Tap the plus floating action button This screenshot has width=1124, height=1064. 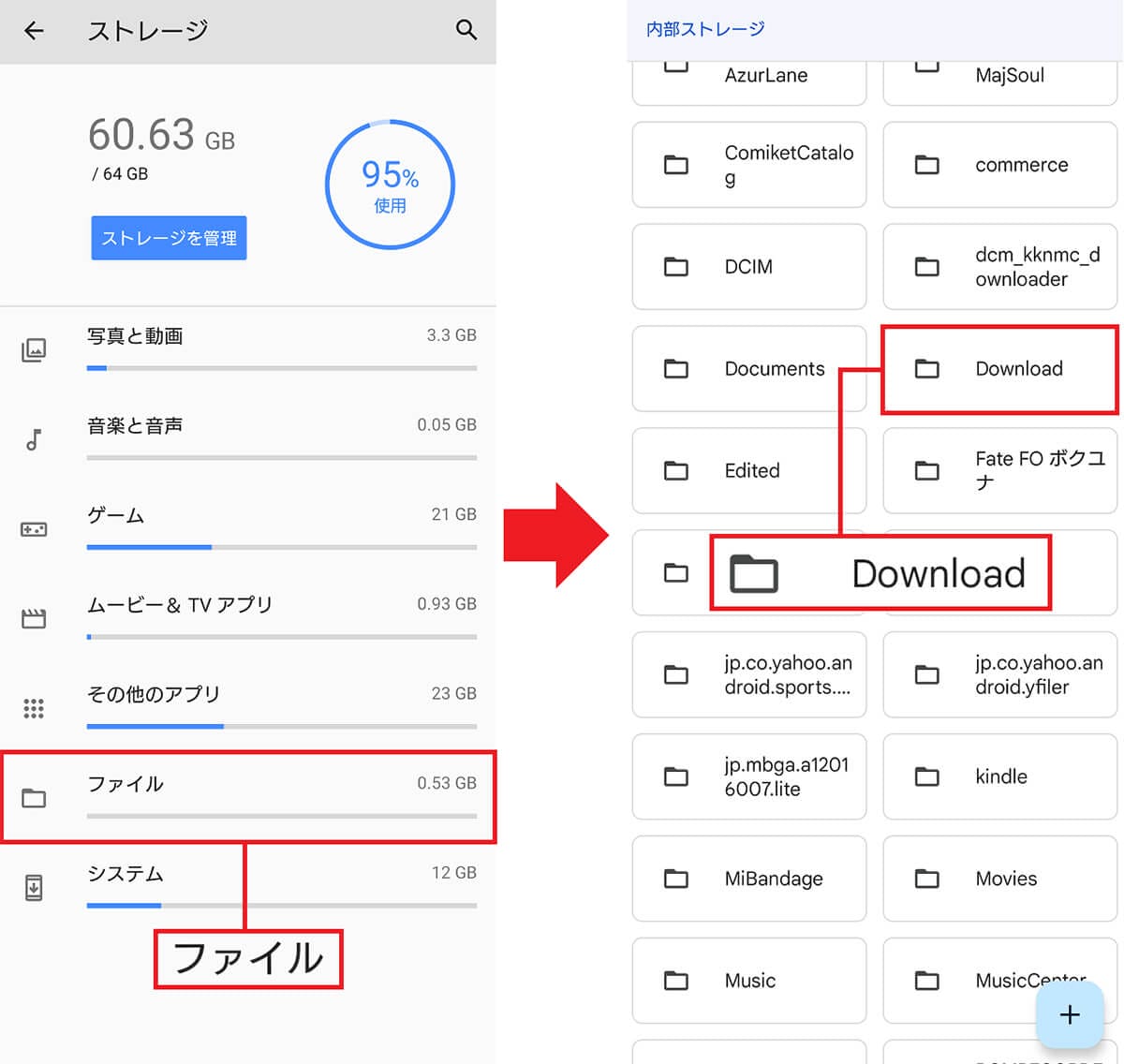tap(1070, 1014)
